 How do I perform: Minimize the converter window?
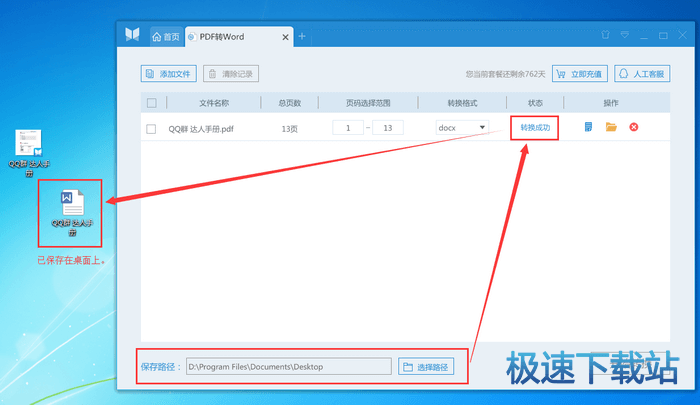click(644, 36)
